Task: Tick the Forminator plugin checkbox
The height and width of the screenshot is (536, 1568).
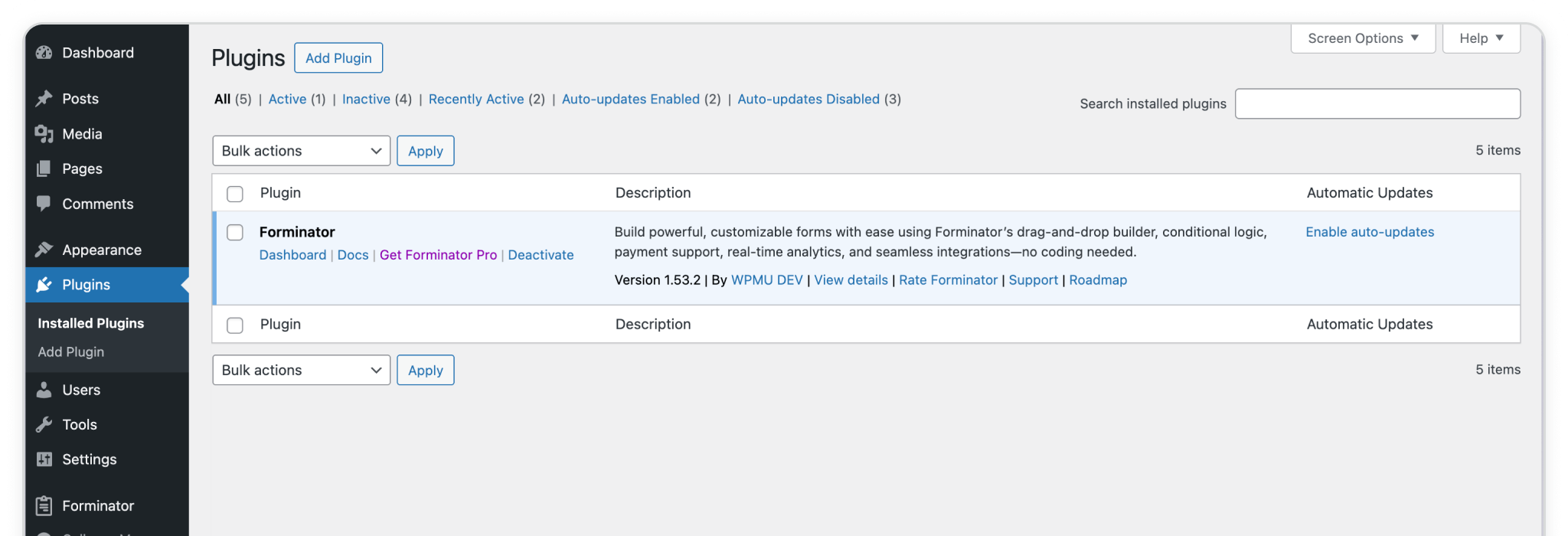Action: pyautogui.click(x=235, y=232)
